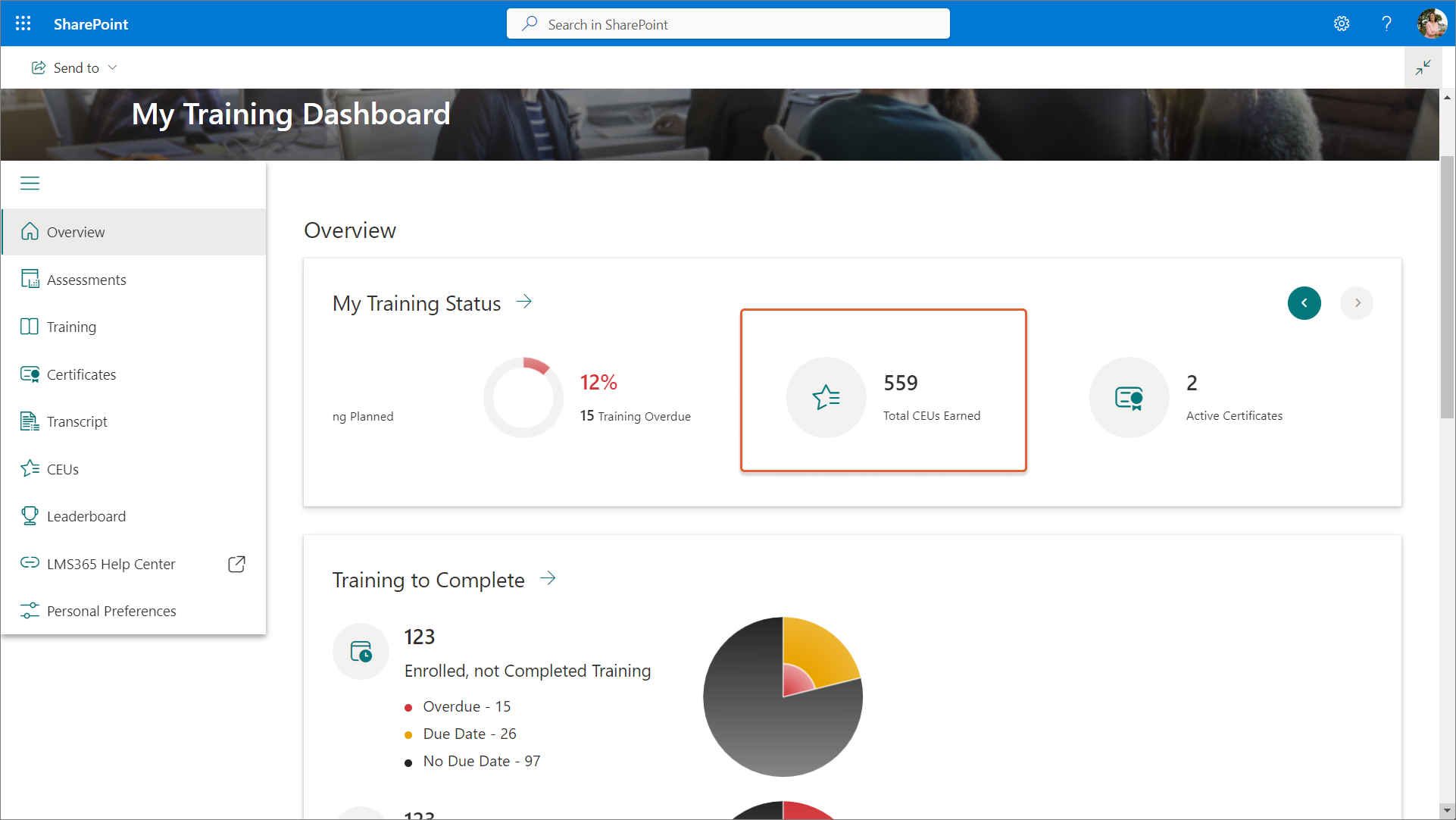This screenshot has width=1456, height=820.
Task: Click the Total CEUs Earned star icon
Action: [826, 397]
